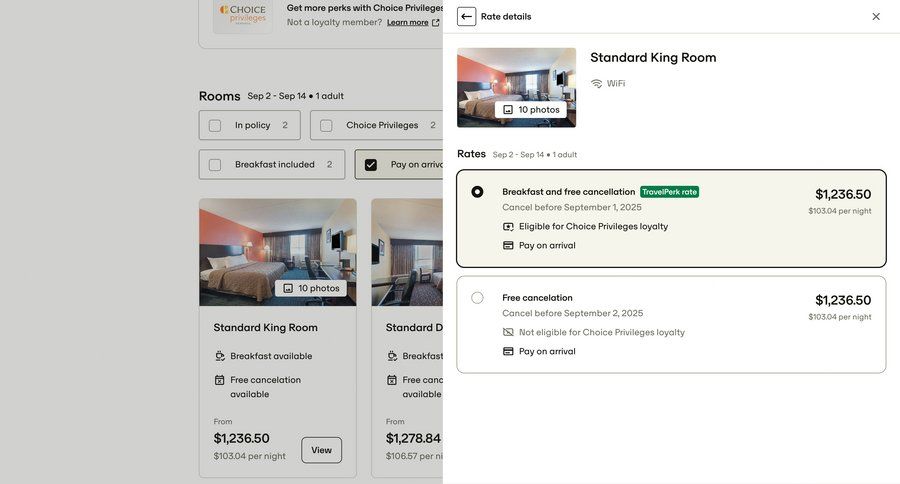Click the WiFi amenity icon
Viewport: 900px width, 484px height.
pos(597,84)
